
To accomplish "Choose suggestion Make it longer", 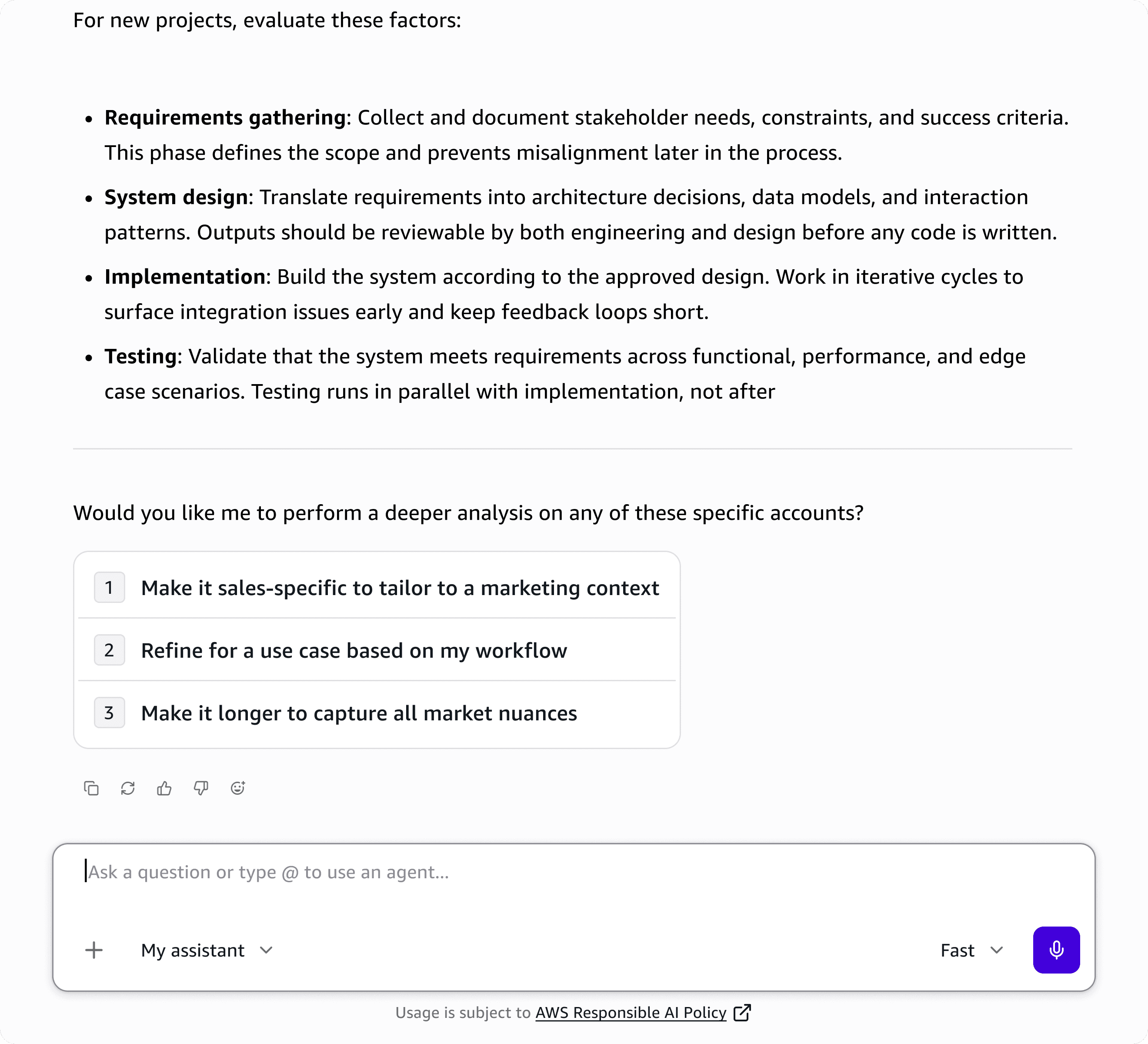I will (x=377, y=713).
